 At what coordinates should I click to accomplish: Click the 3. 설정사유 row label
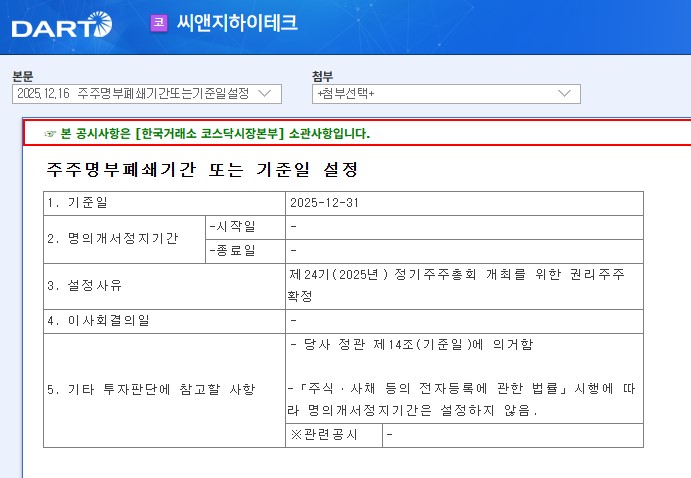85,286
